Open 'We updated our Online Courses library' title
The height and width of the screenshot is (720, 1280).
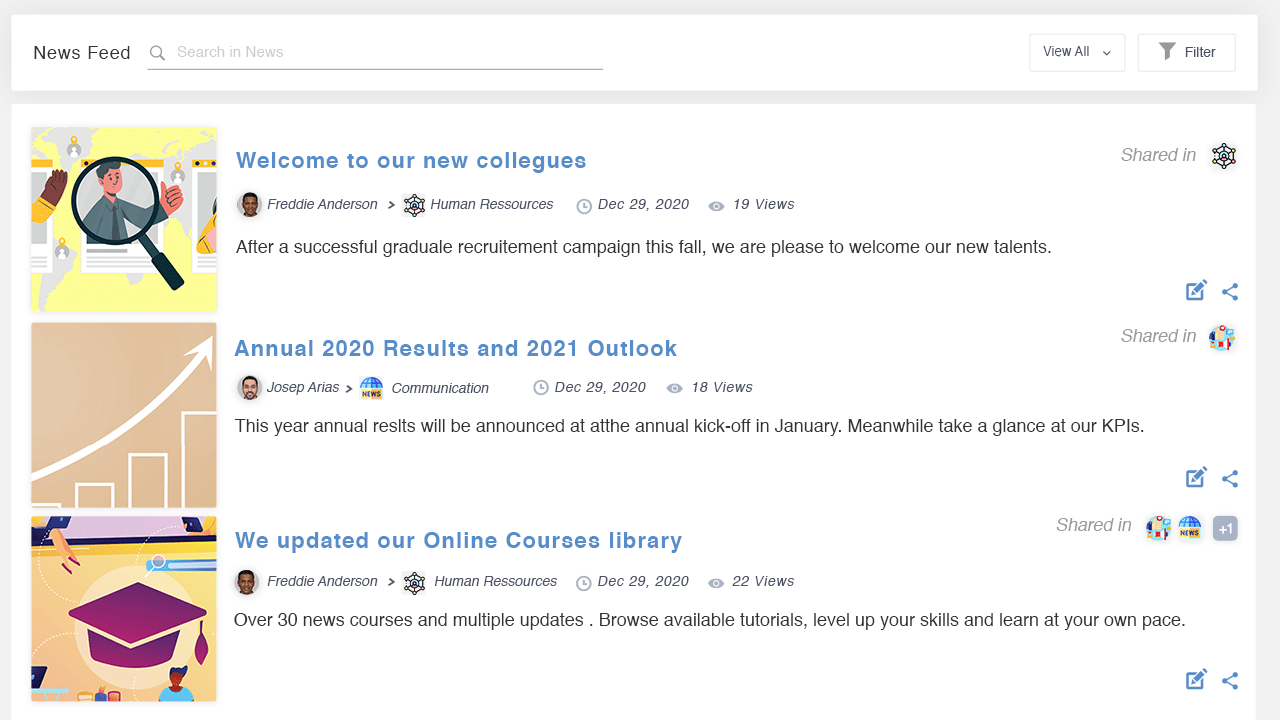458,541
